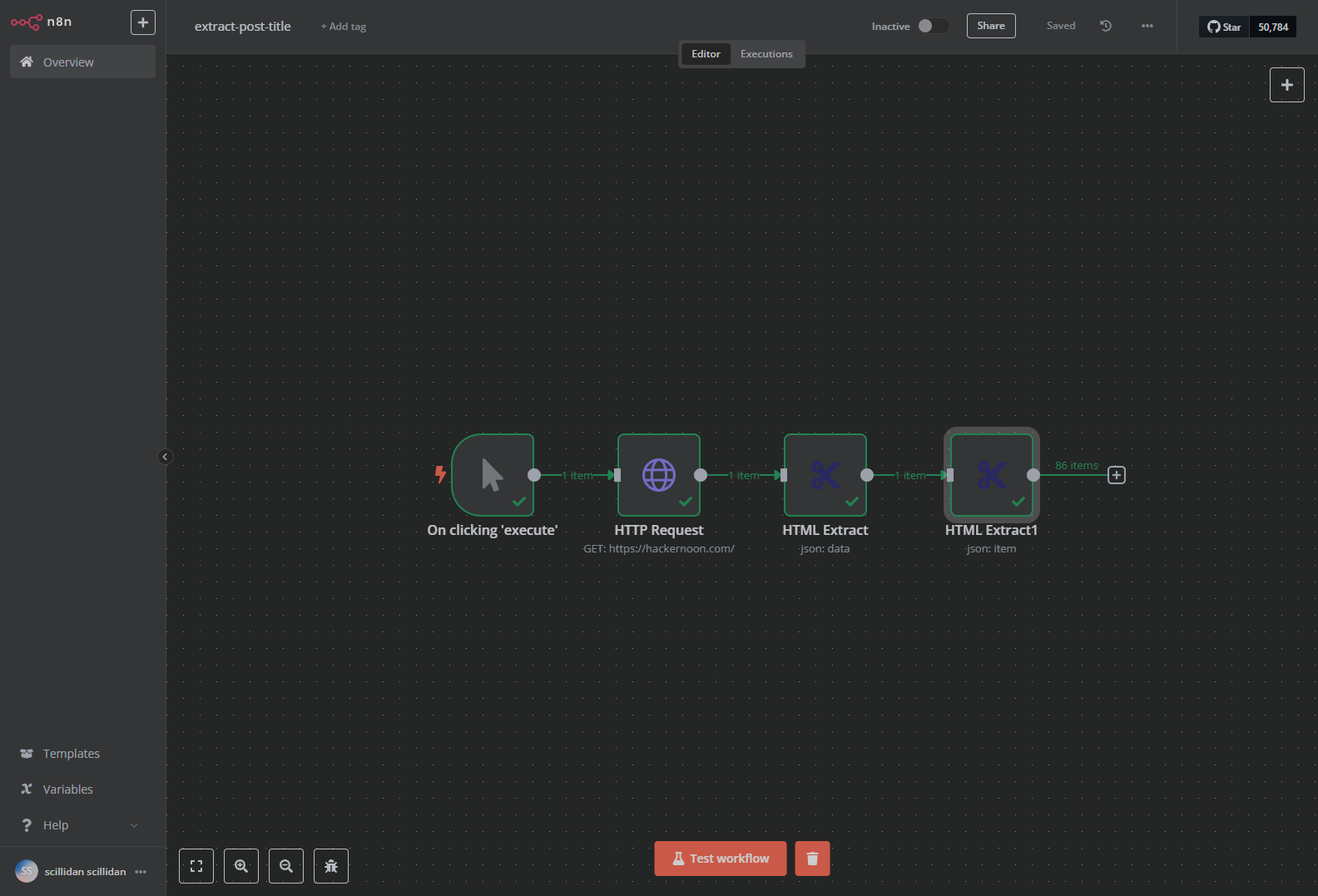Click the 86 items connection label
The width and height of the screenshot is (1318, 896).
[1077, 466]
